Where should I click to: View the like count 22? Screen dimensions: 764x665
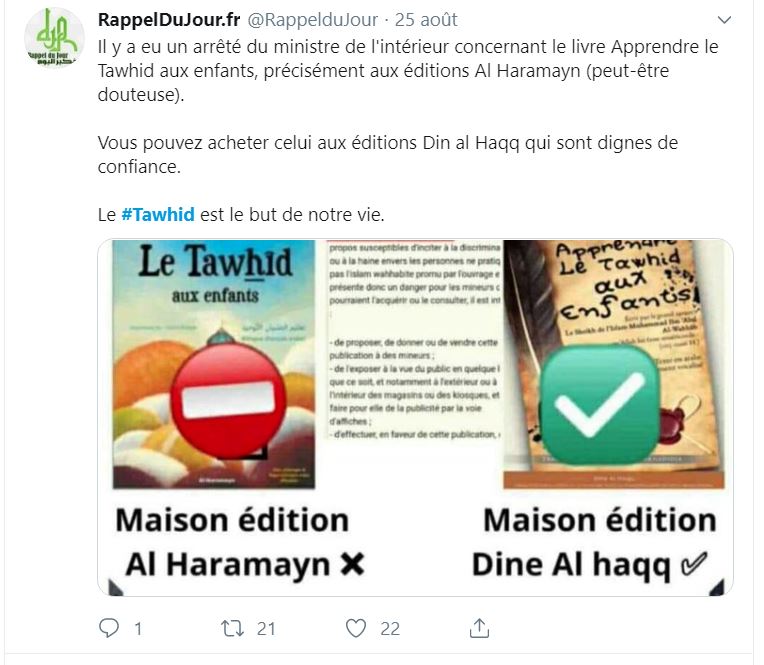[x=390, y=628]
